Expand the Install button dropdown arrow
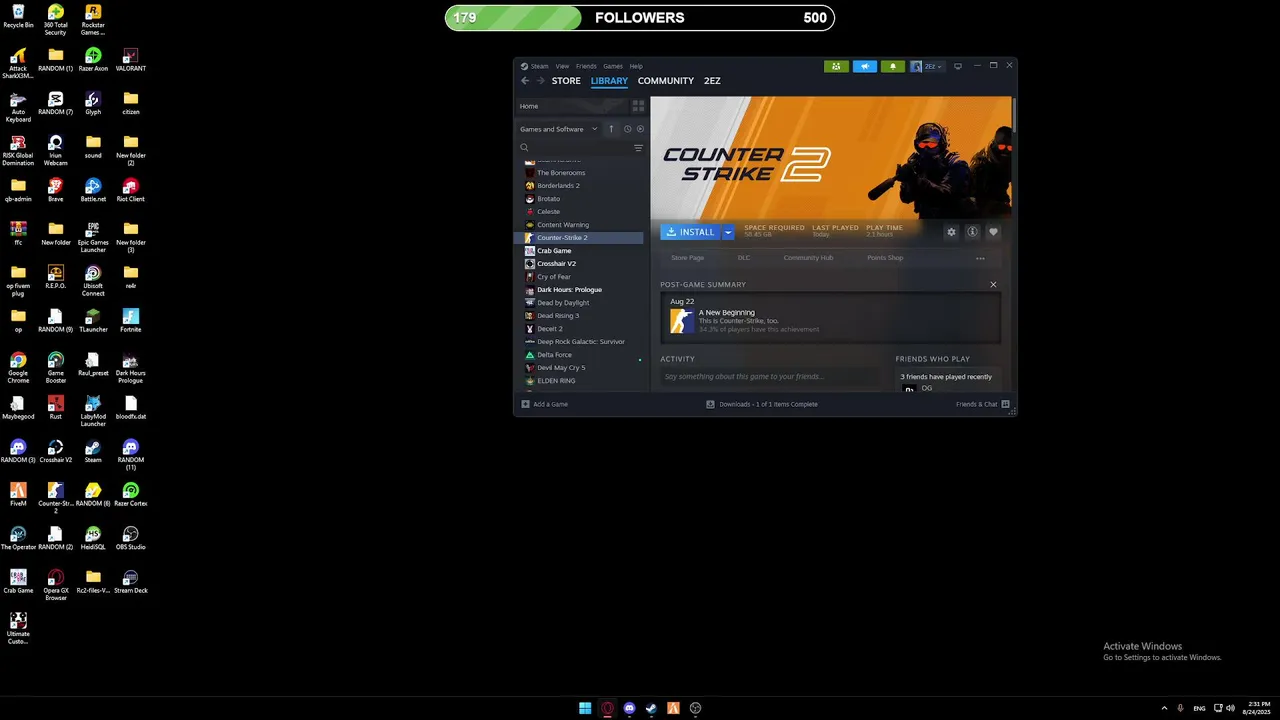Image resolution: width=1280 pixels, height=720 pixels. coord(728,232)
